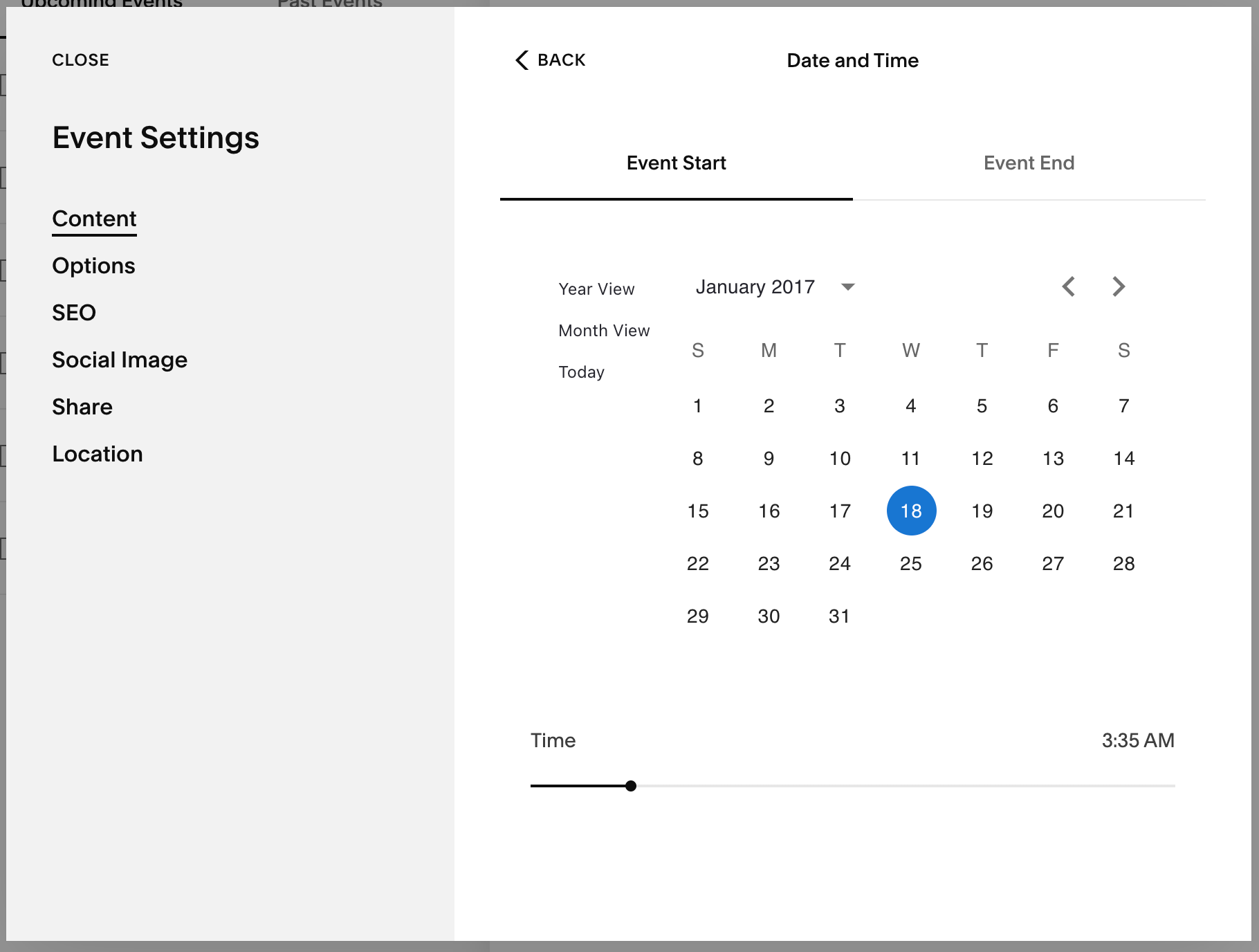Select January 6 on the calendar

click(x=1053, y=405)
